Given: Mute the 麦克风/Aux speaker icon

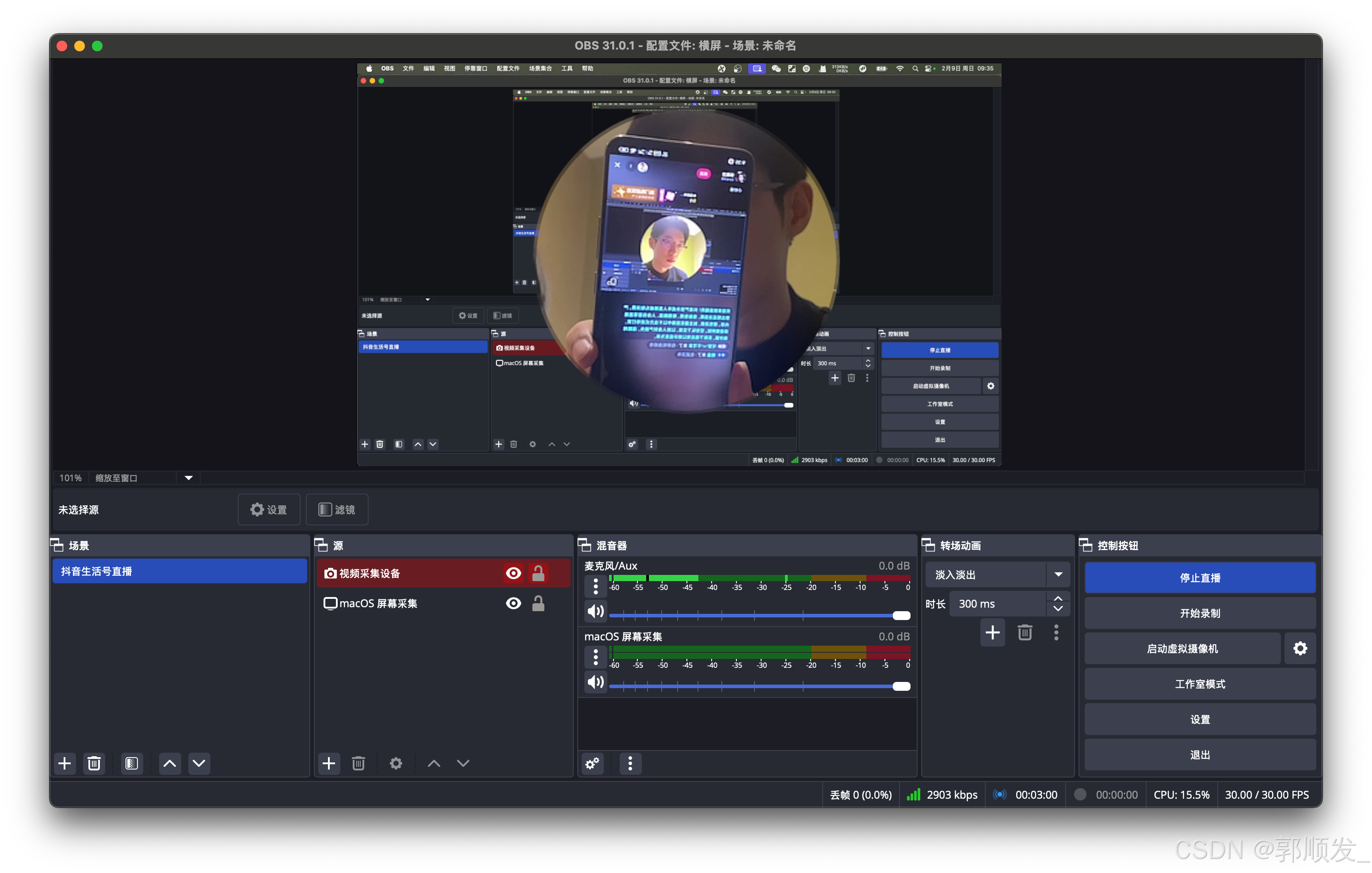Looking at the screenshot, I should point(595,611).
